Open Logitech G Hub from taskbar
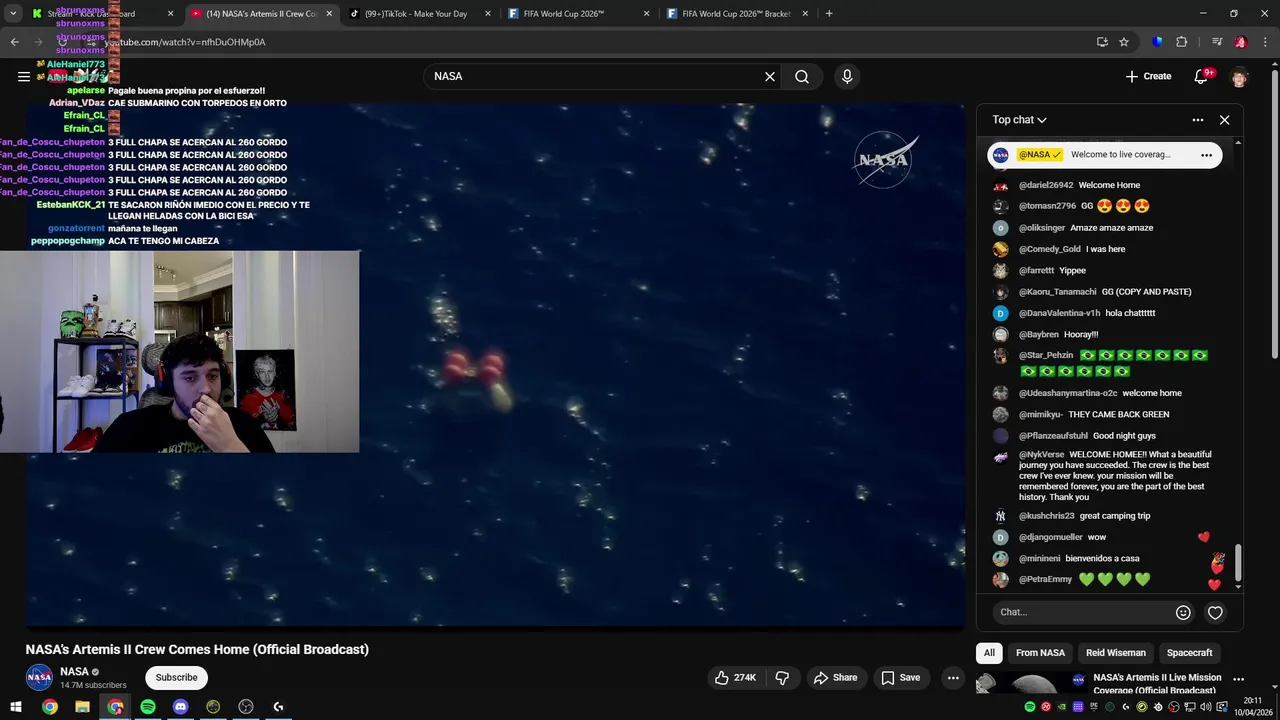The image size is (1280, 720). click(278, 707)
